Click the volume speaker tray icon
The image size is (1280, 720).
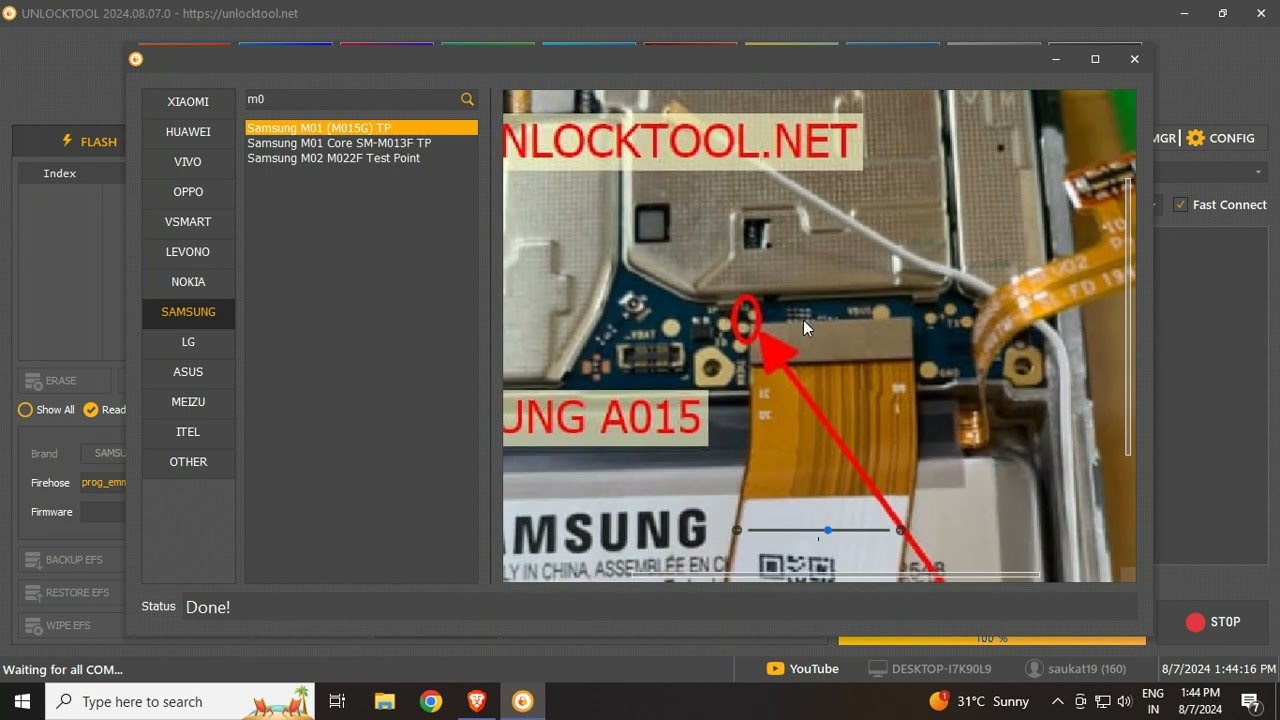click(1124, 702)
